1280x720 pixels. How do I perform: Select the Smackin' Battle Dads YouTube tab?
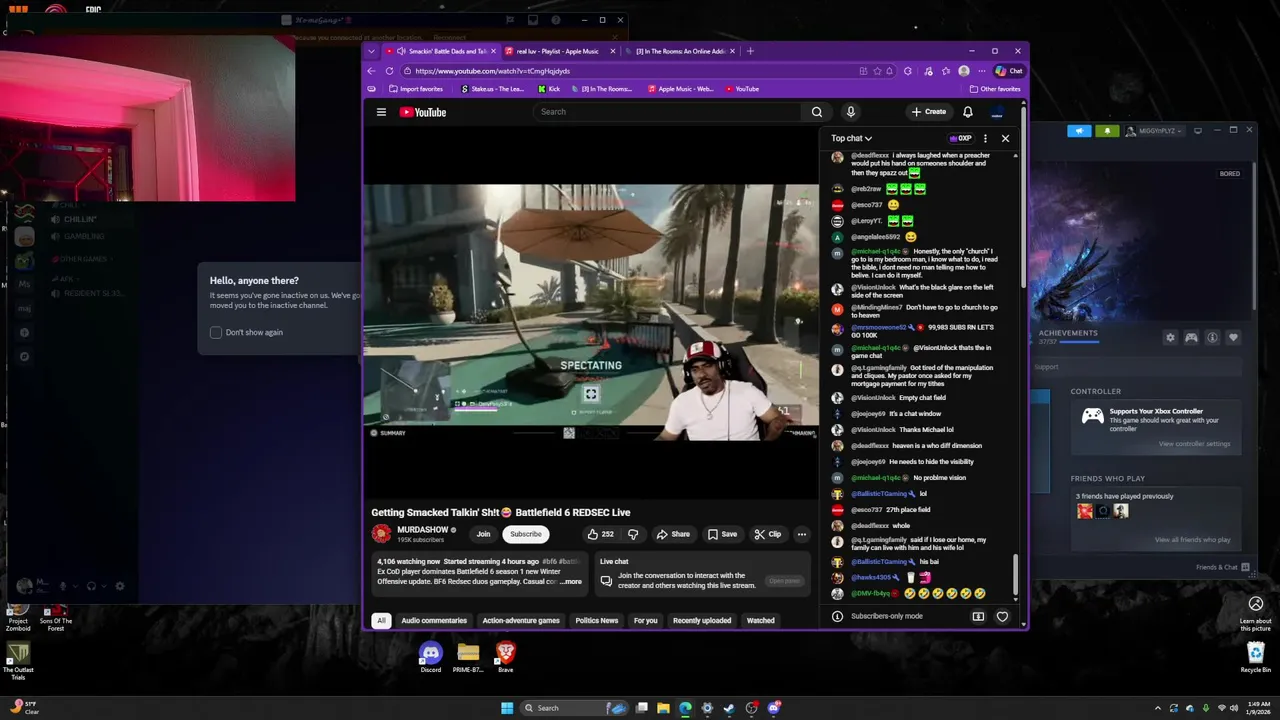tap(441, 51)
